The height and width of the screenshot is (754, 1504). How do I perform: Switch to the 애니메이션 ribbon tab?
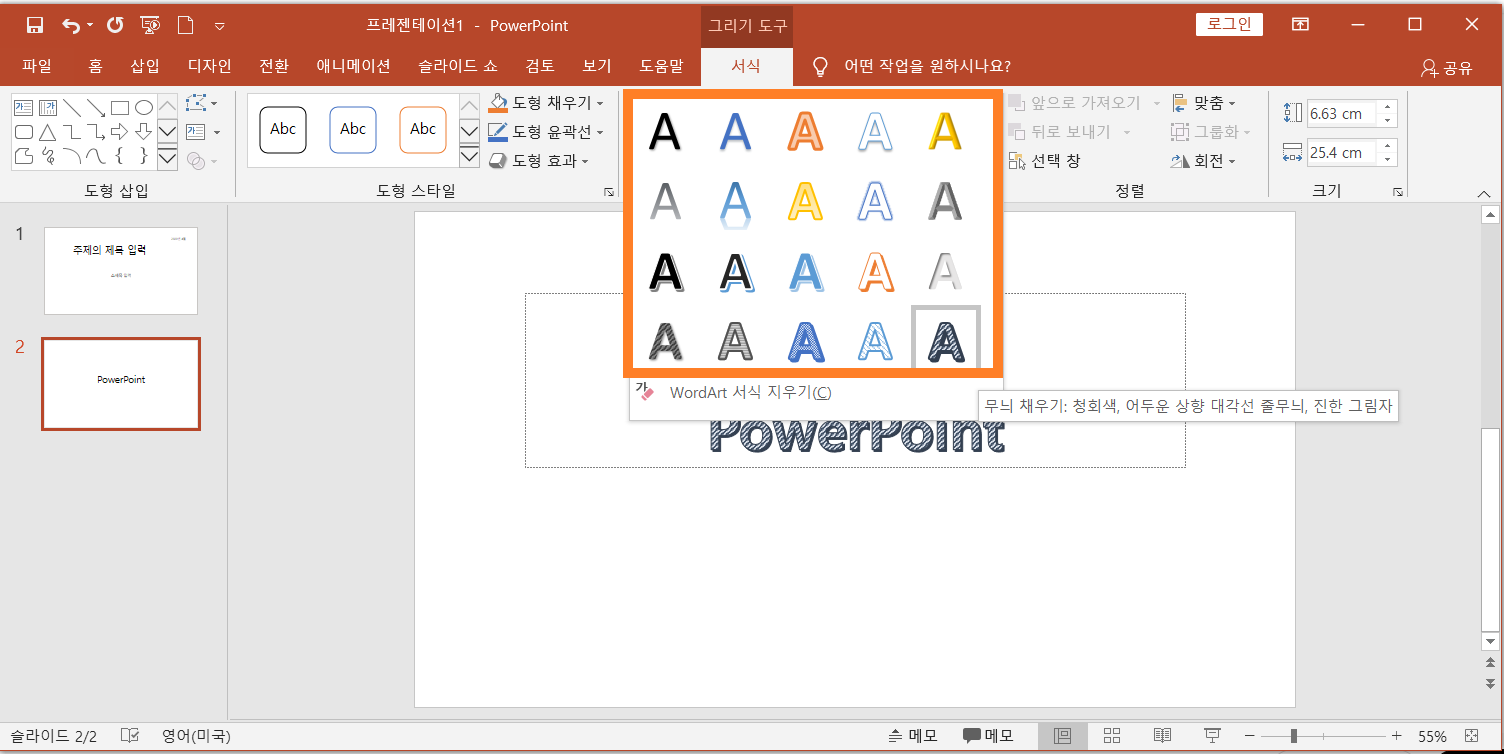coord(353,67)
